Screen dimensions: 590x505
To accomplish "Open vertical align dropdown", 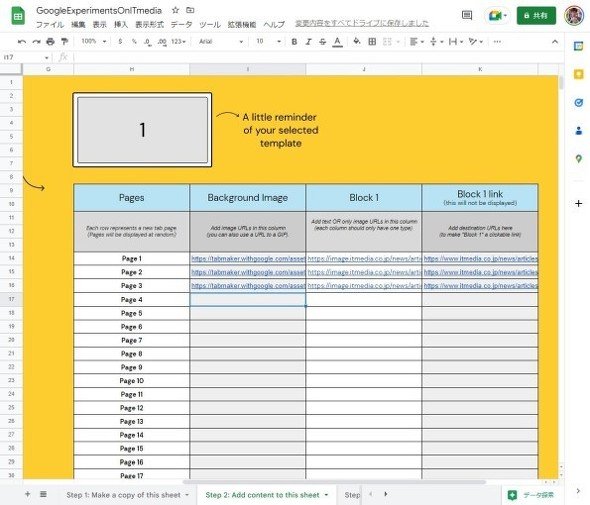I will (436, 42).
